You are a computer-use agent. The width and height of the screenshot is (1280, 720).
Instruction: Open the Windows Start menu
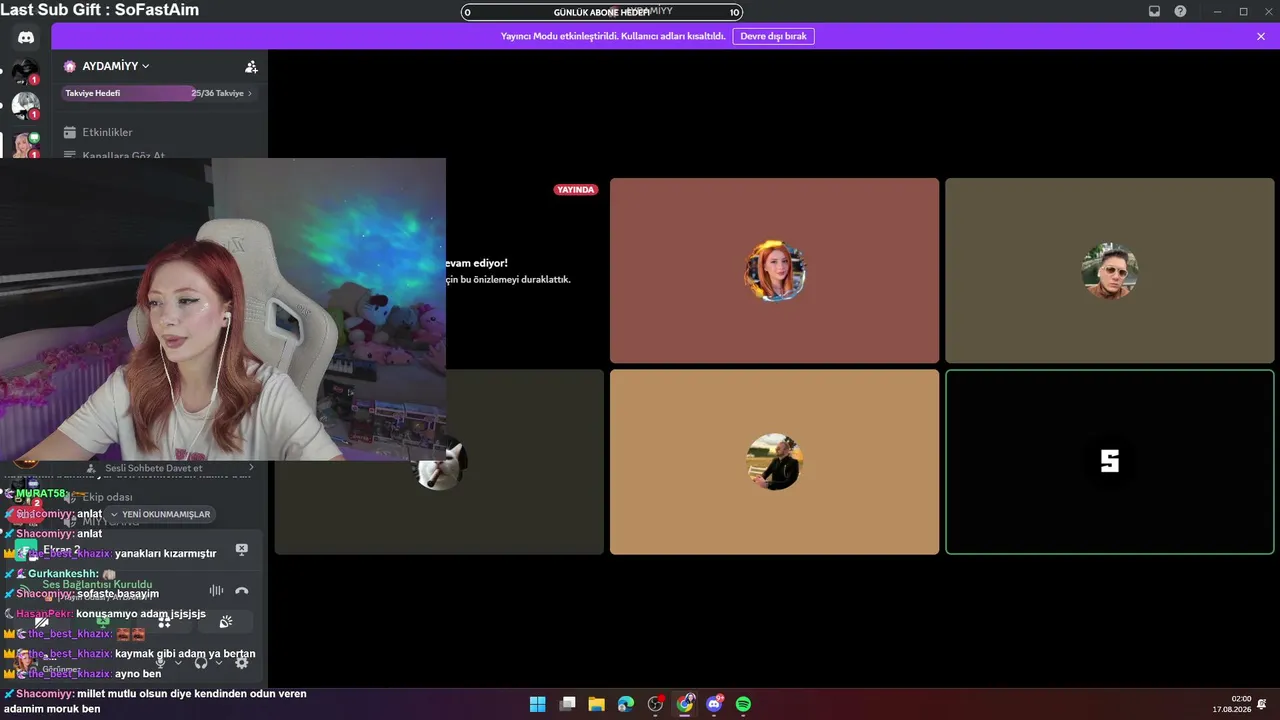[x=537, y=704]
